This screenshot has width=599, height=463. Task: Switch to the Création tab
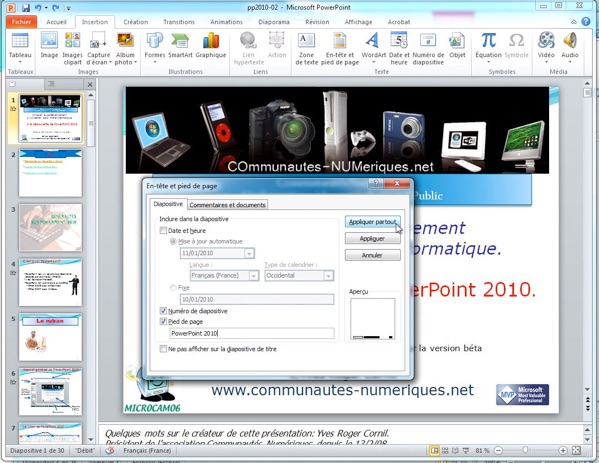coord(136,22)
